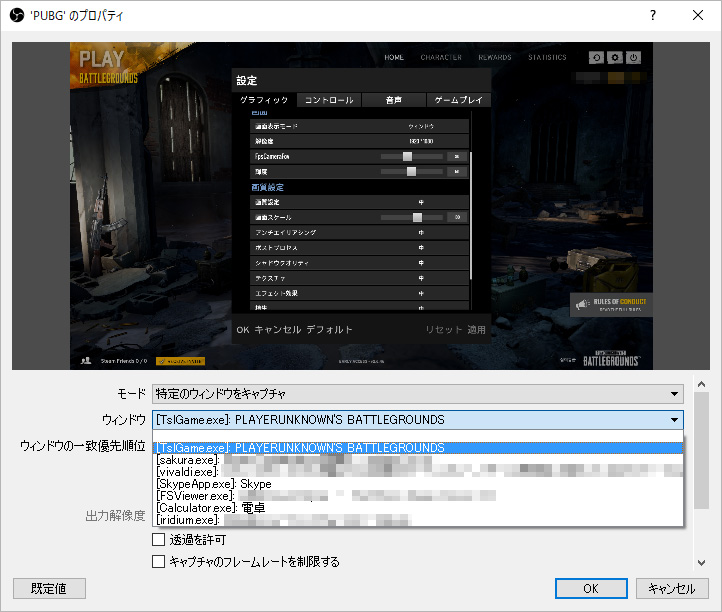The height and width of the screenshot is (612, 722).
Task: Click the エフェクト効果 setting row
Action: 360,293
